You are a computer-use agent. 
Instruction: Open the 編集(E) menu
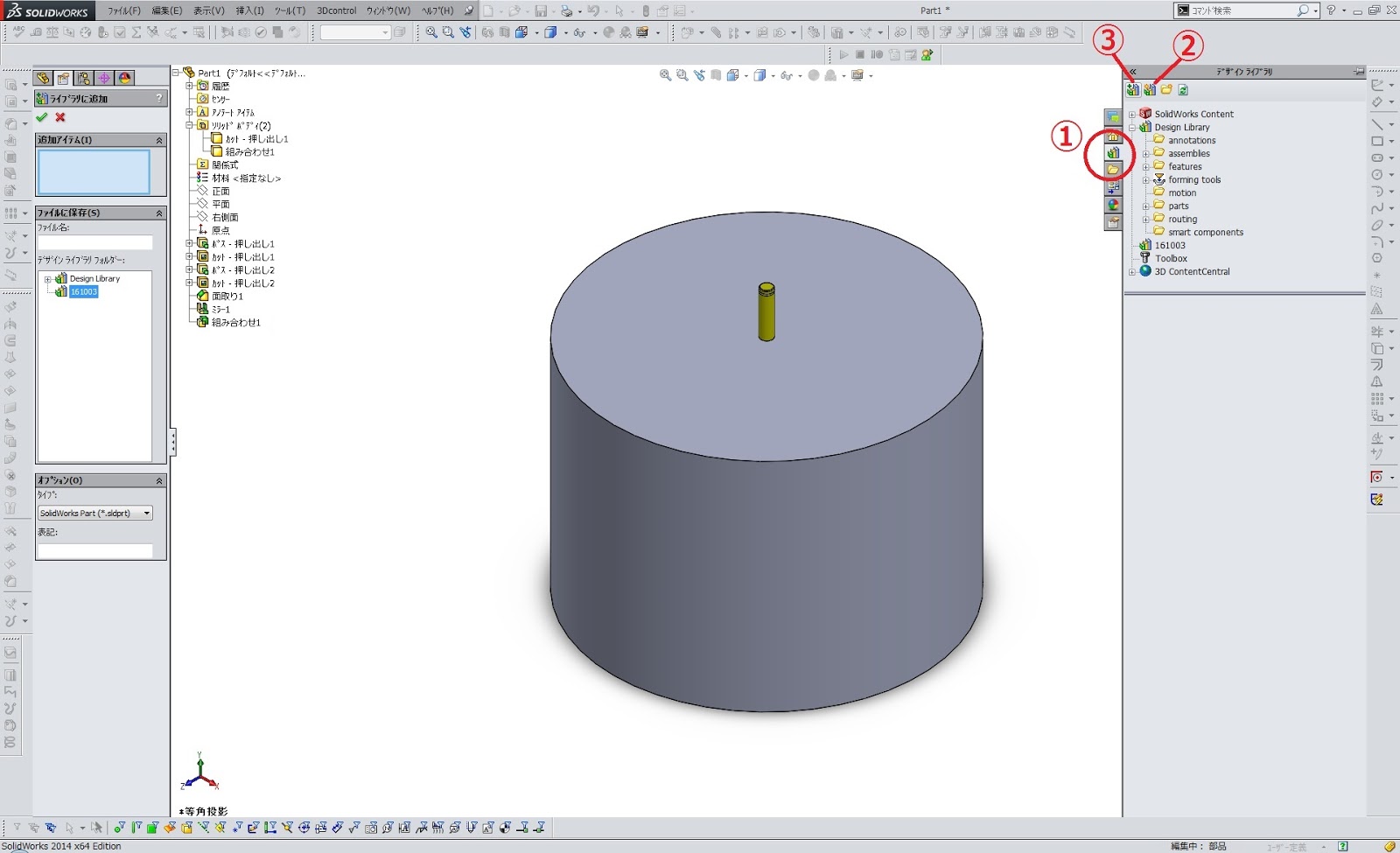pyautogui.click(x=167, y=10)
